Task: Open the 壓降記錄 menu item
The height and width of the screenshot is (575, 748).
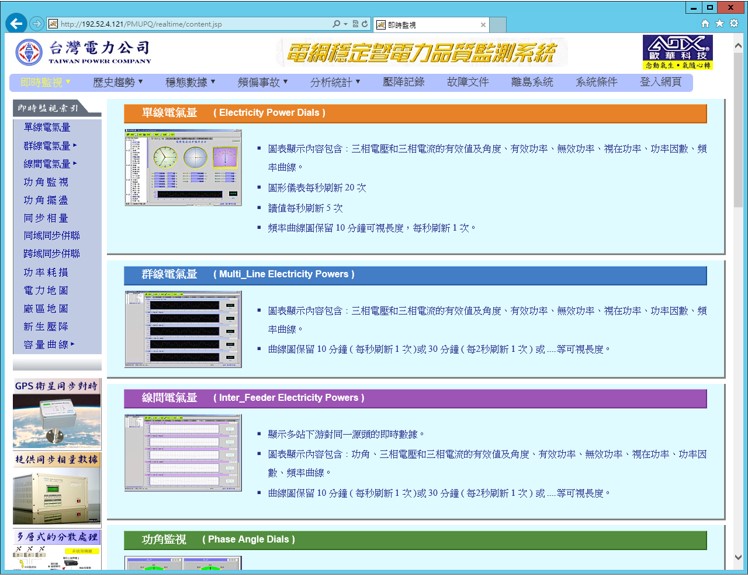Action: (403, 82)
